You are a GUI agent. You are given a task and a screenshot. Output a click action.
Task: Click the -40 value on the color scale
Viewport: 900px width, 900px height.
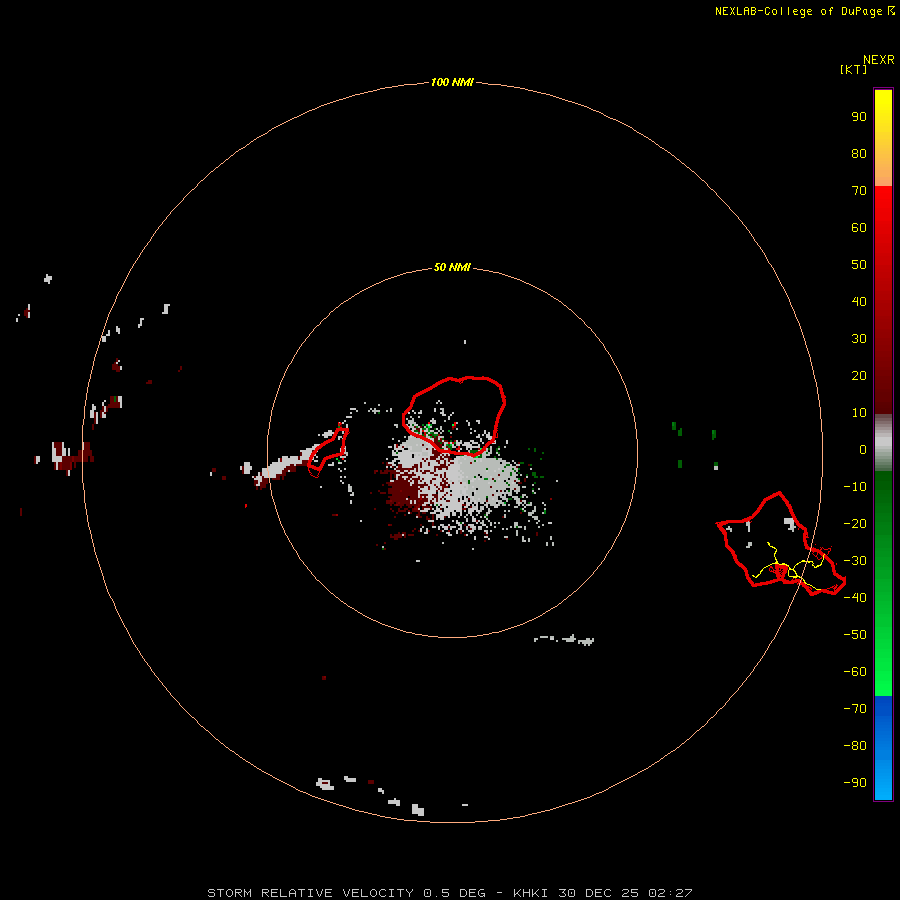[855, 598]
